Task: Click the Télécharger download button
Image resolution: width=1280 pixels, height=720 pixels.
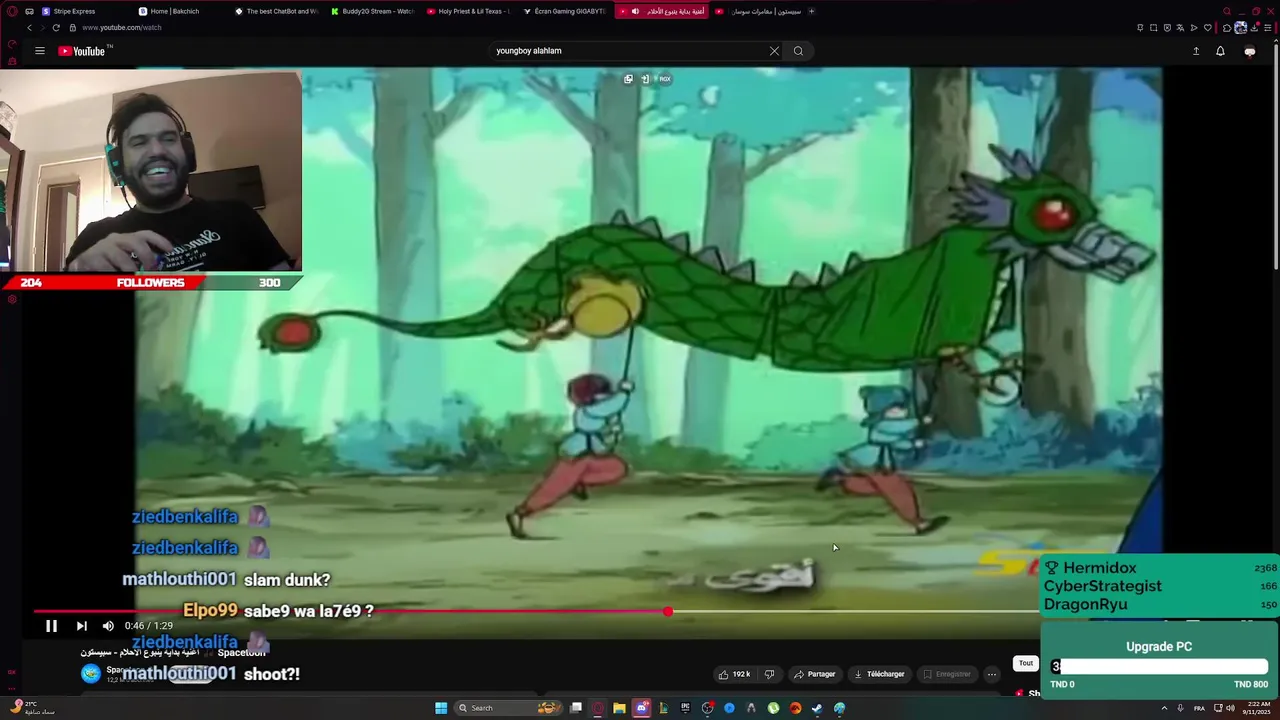Action: pyautogui.click(x=879, y=674)
